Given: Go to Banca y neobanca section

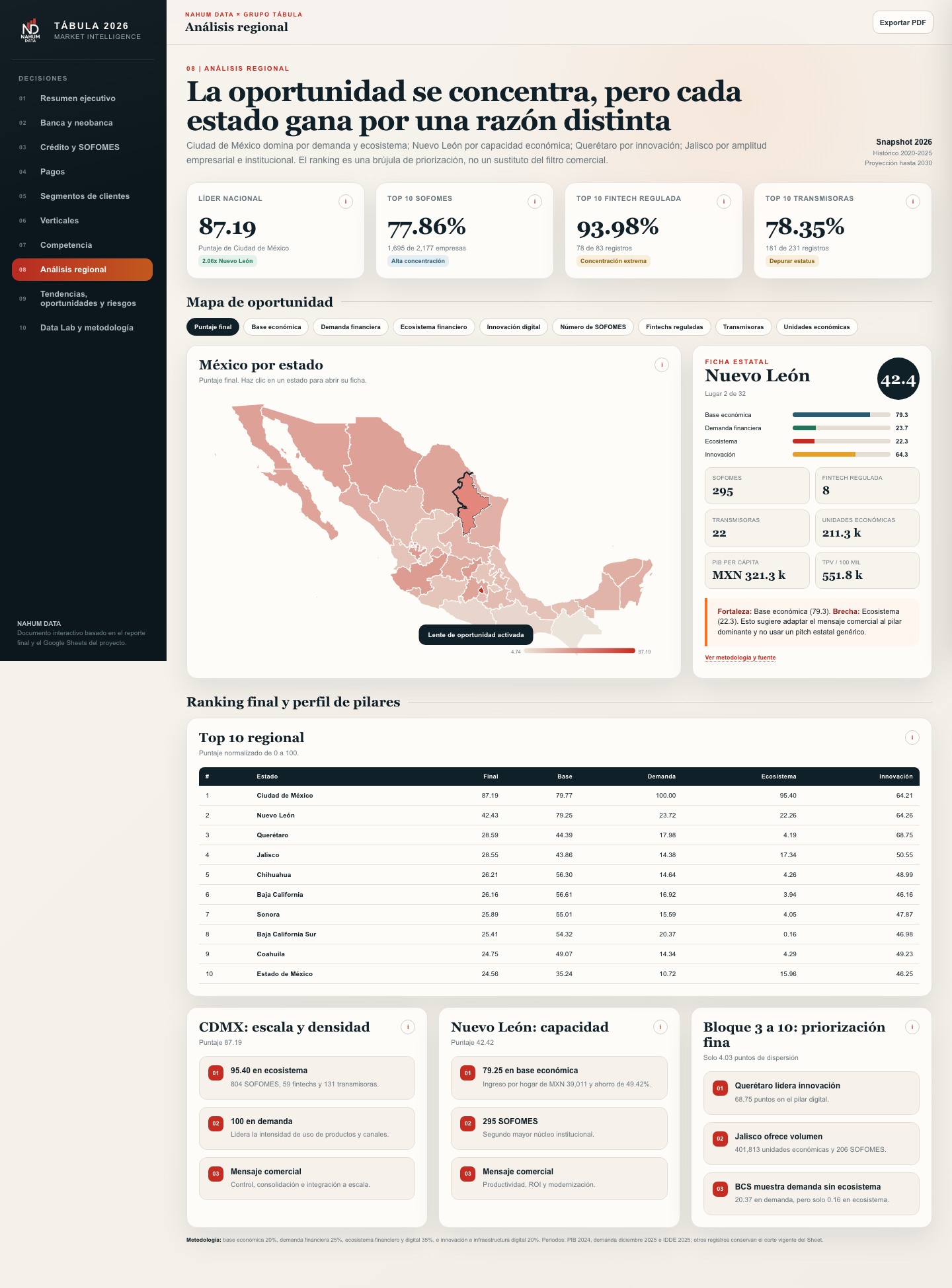Looking at the screenshot, I should [82, 123].
